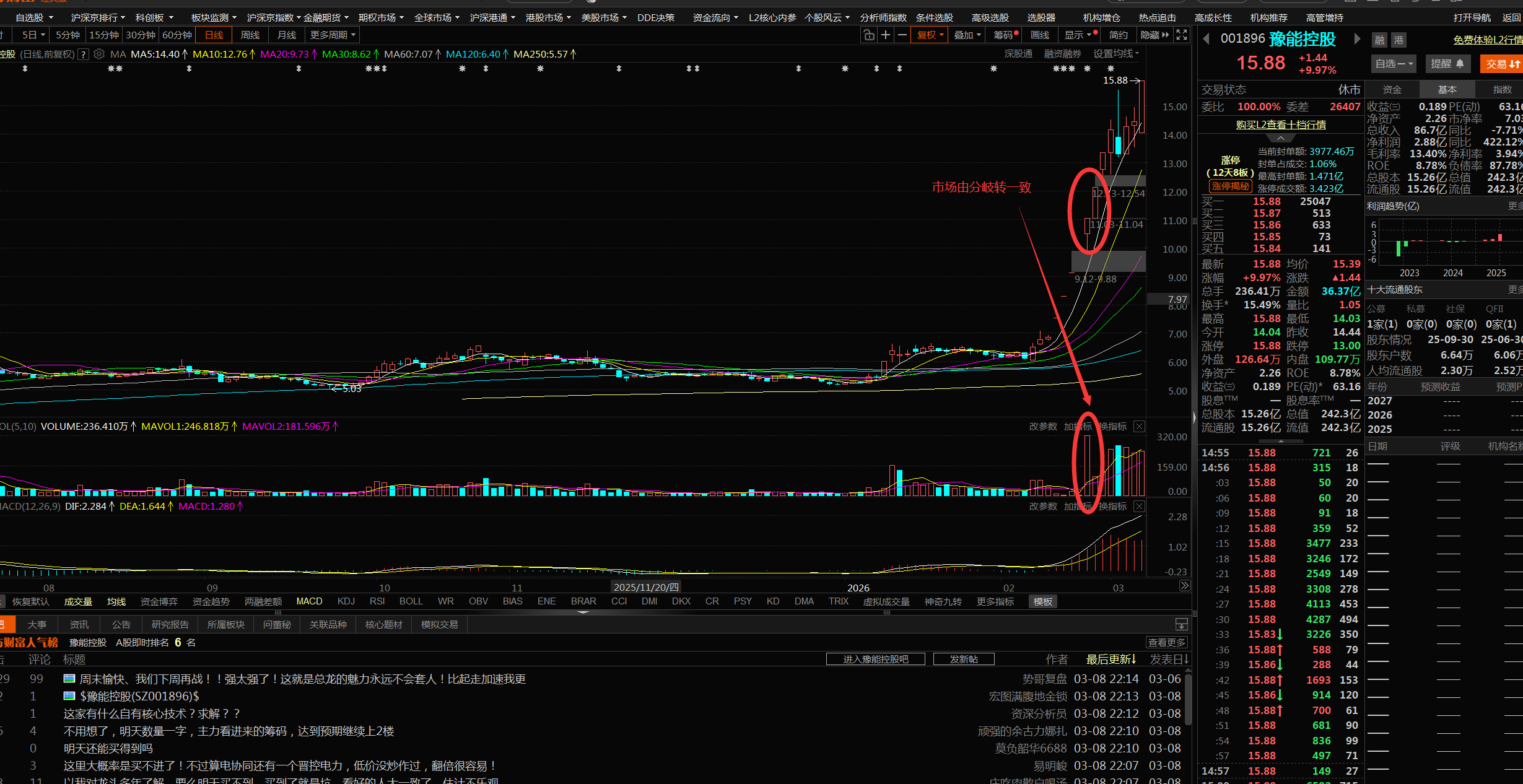1523x784 pixels.
Task: Click the 2025/11/20 date marker on timeline
Action: click(646, 587)
